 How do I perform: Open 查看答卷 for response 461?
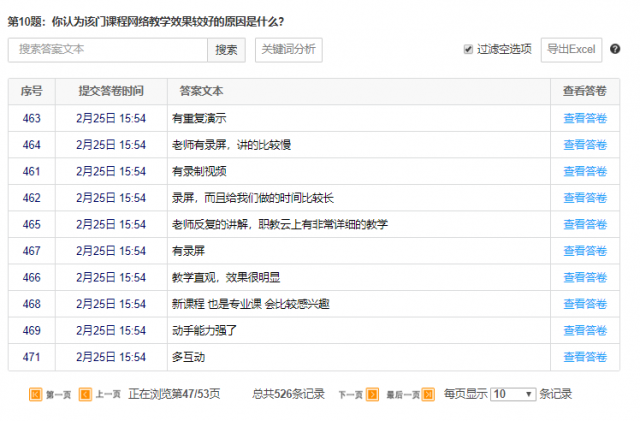(x=584, y=171)
